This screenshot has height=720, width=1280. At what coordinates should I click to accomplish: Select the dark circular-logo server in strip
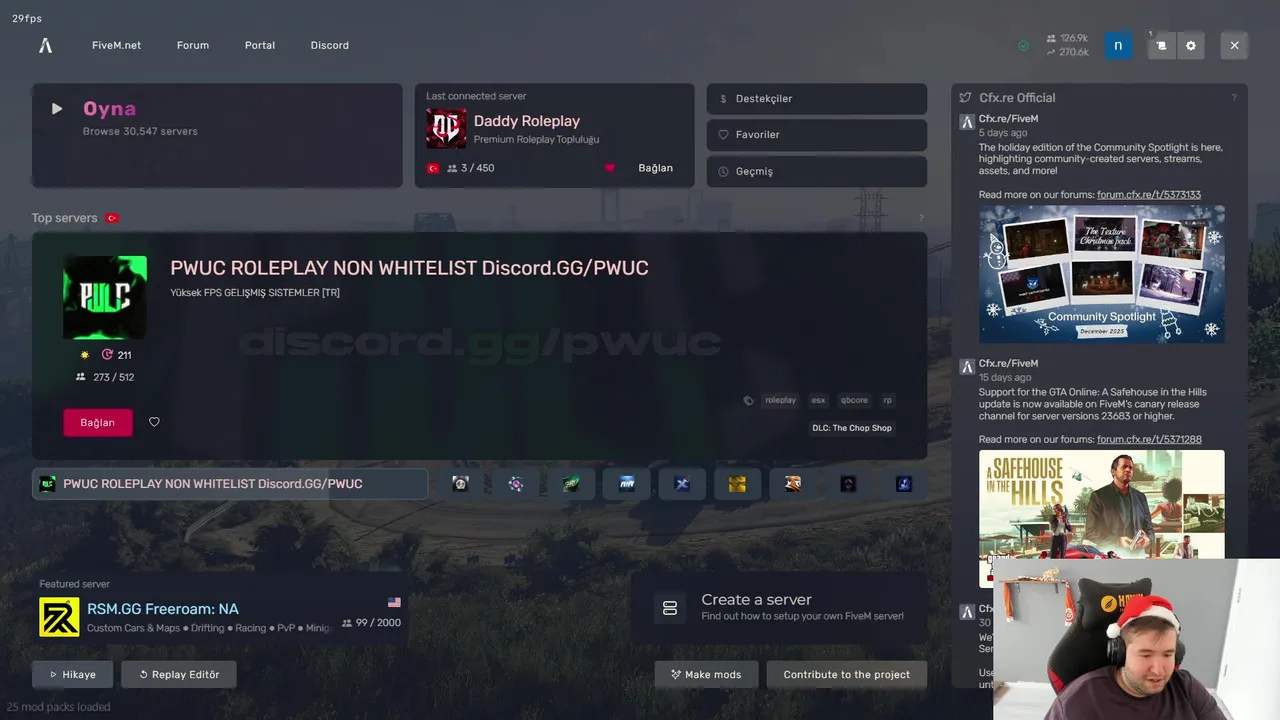pyautogui.click(x=848, y=484)
